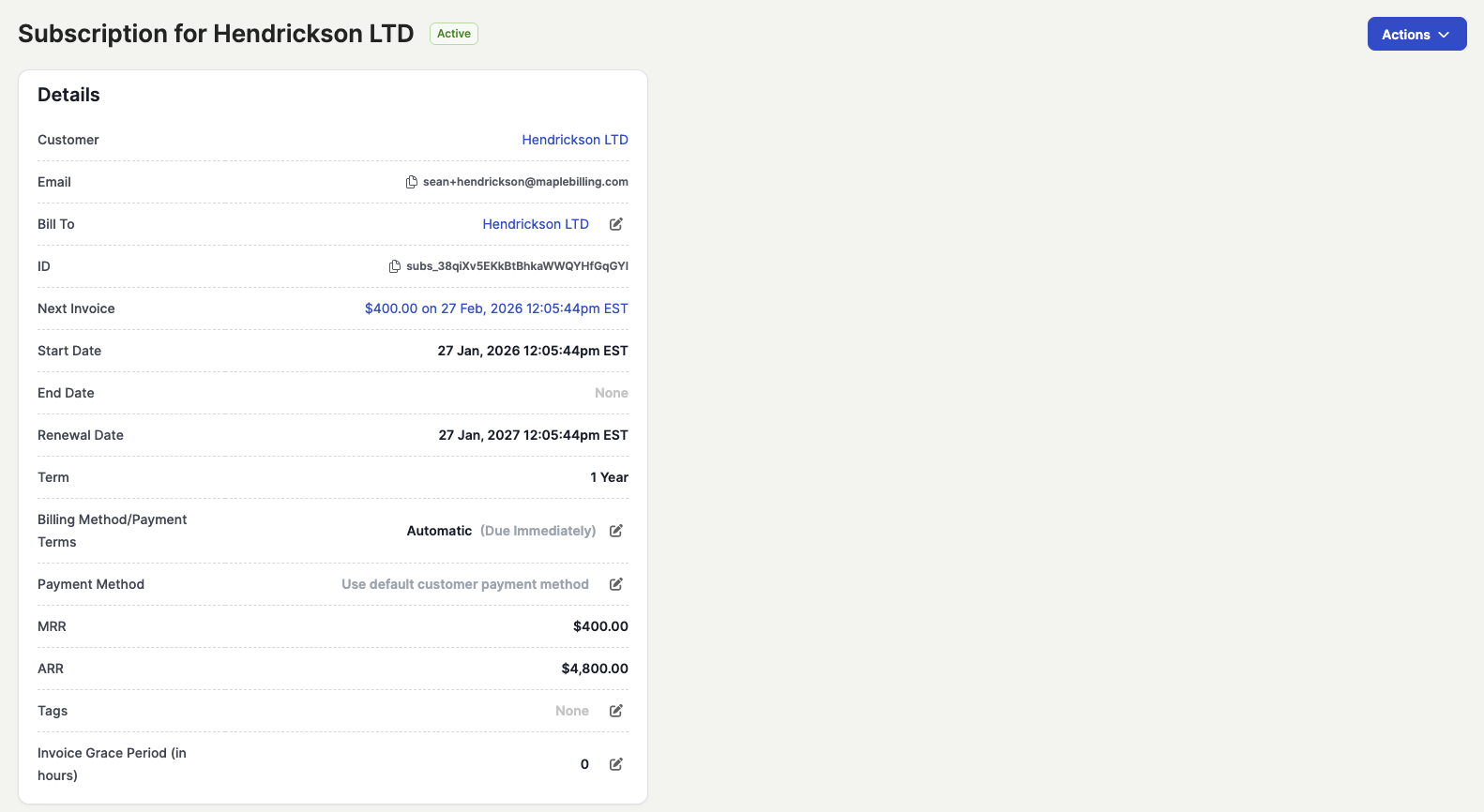This screenshot has height=812, width=1484.
Task: Click the Subscription for Hendrickson LTD heading
Action: [216, 34]
